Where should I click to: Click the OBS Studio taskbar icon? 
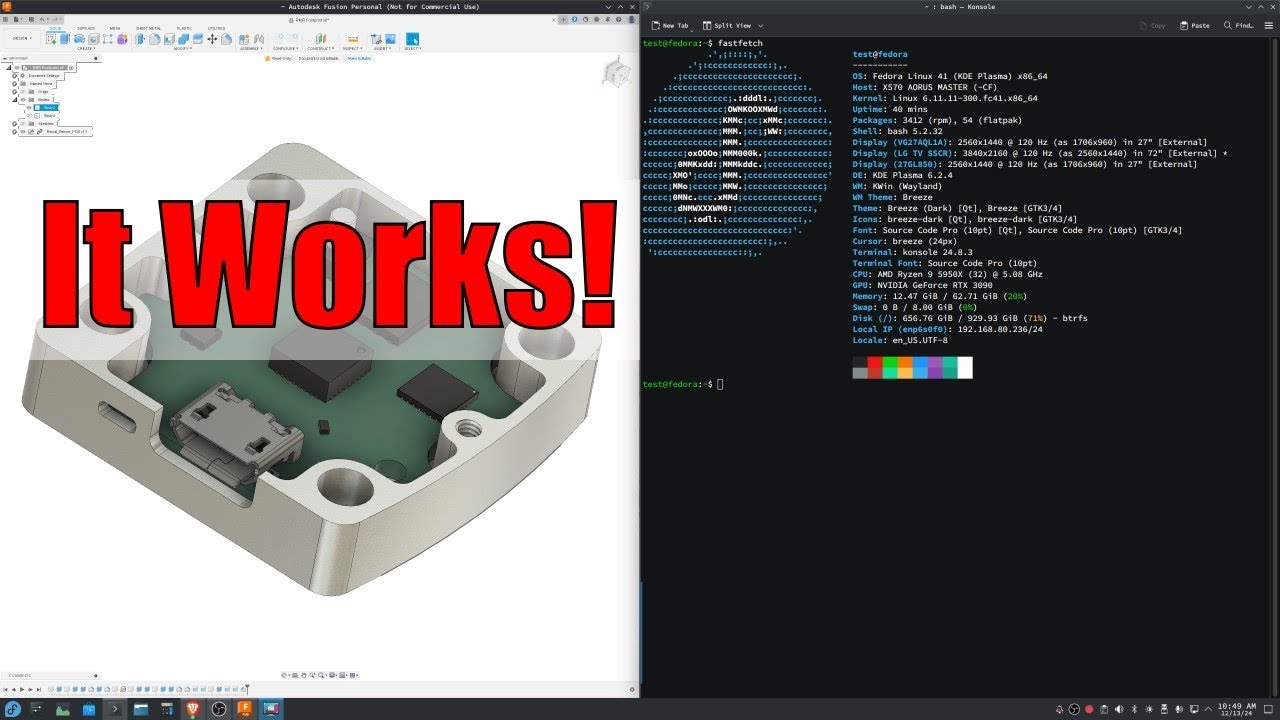point(218,708)
